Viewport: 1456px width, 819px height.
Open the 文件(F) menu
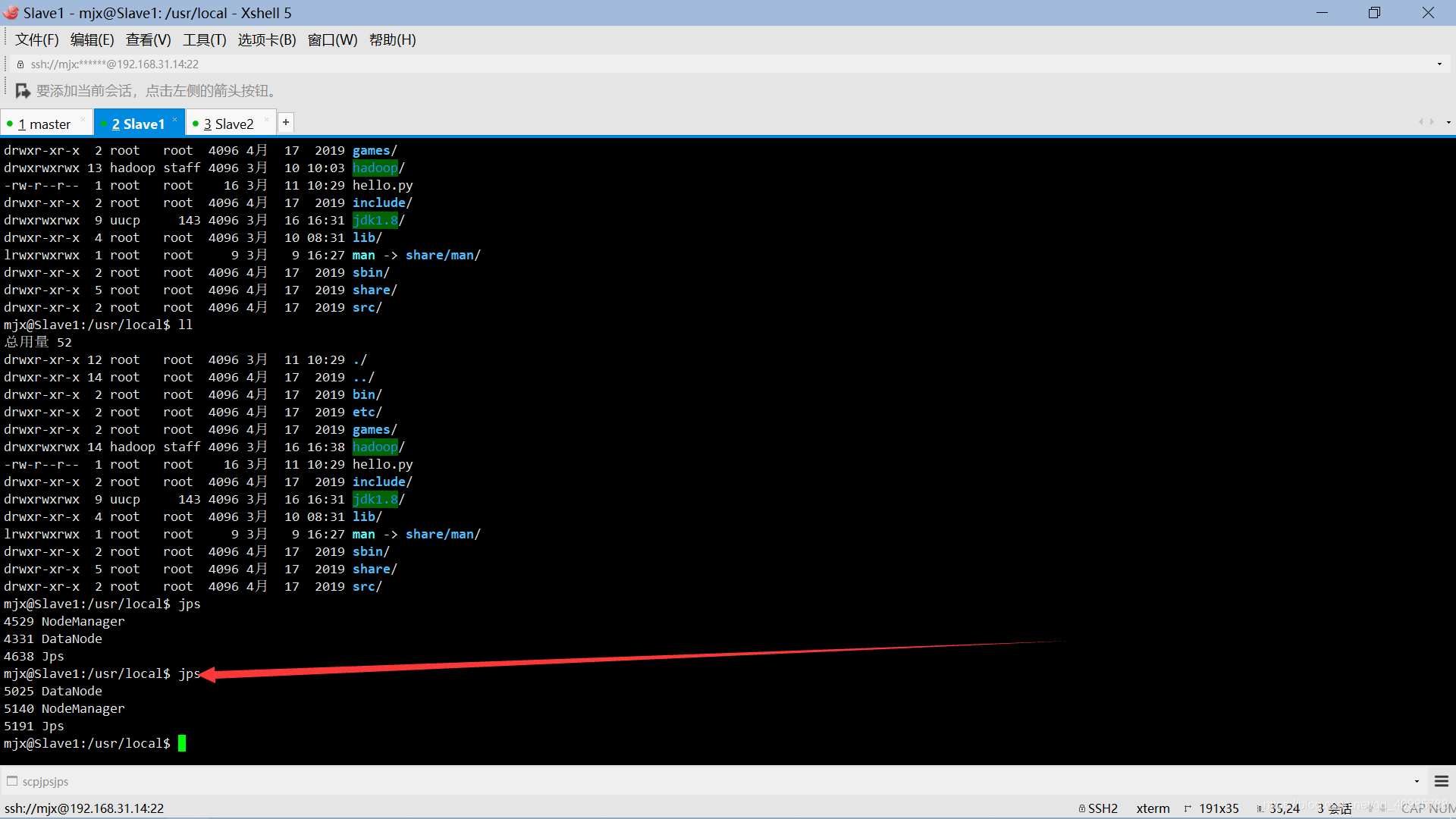[x=36, y=40]
